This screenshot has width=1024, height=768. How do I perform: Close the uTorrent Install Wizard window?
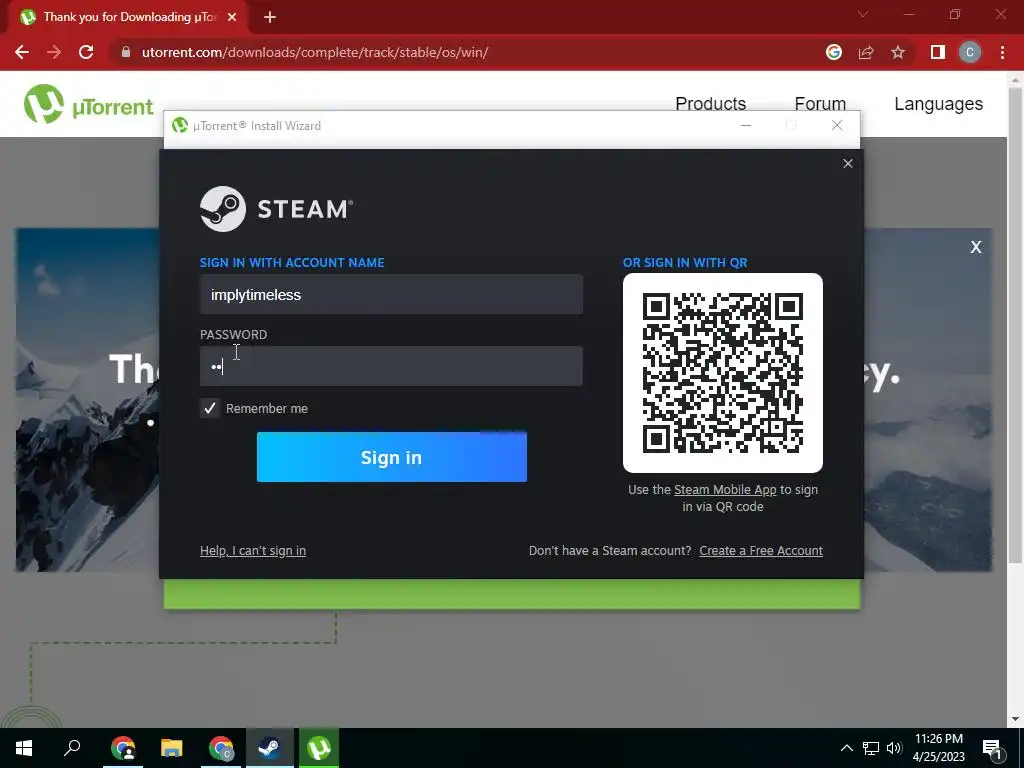(837, 125)
